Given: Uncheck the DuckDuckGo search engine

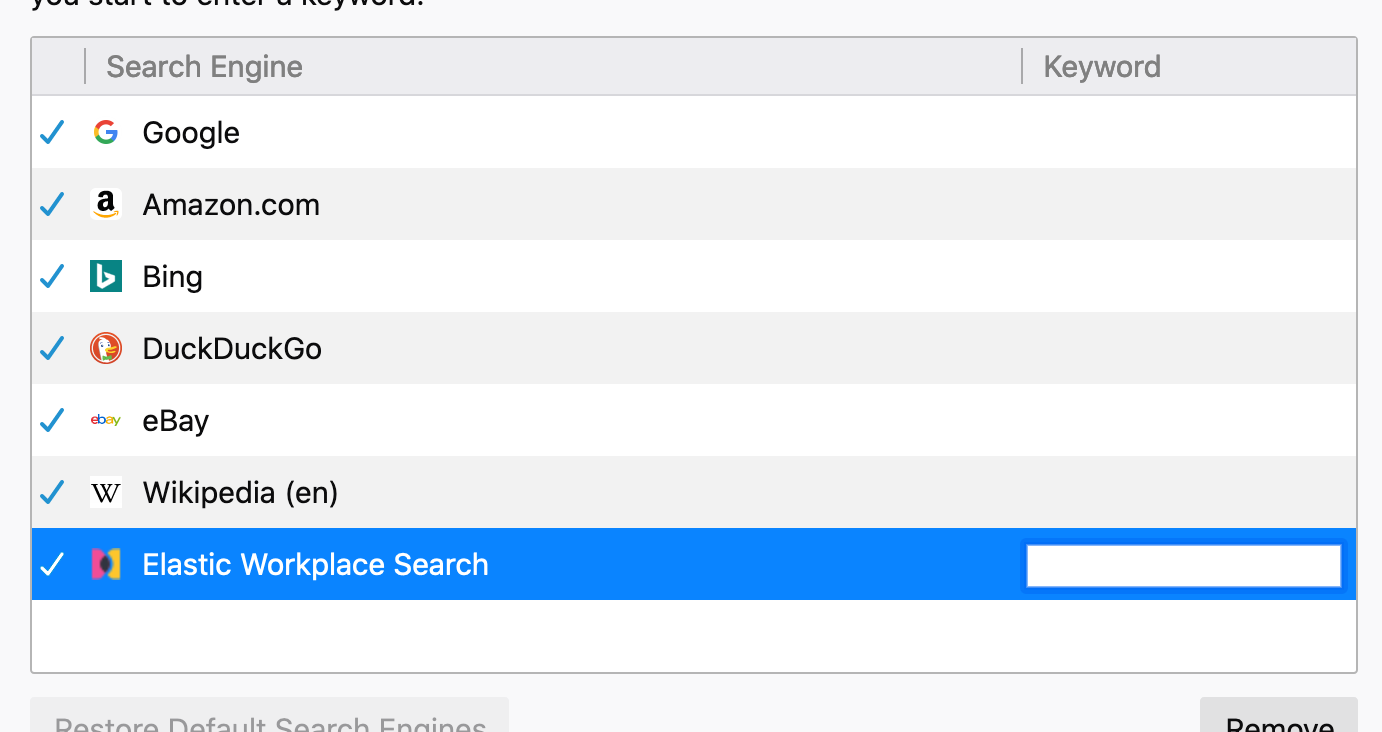Looking at the screenshot, I should (51, 347).
